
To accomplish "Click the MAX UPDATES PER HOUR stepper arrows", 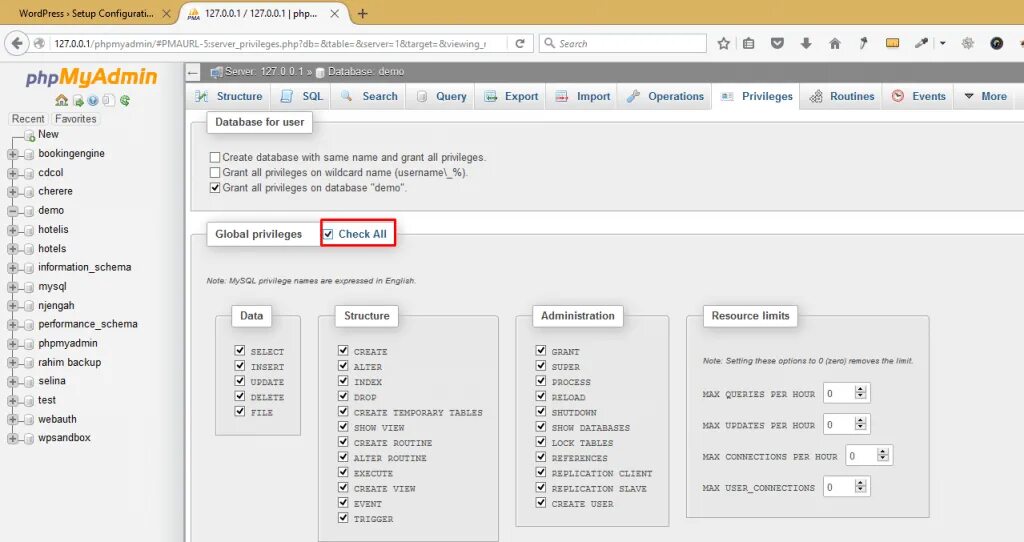I will point(861,424).
